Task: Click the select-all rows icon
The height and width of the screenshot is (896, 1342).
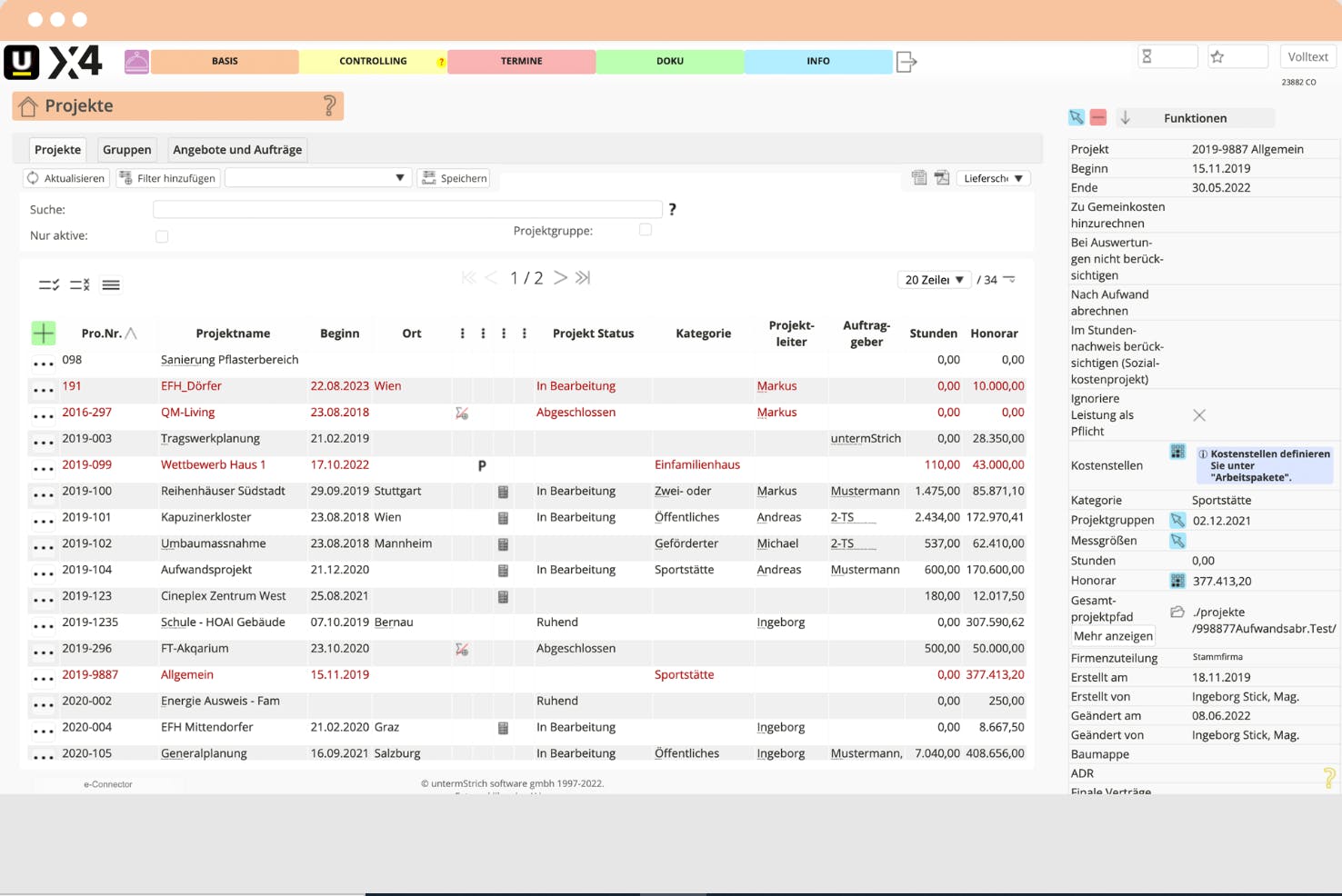Action: click(49, 285)
